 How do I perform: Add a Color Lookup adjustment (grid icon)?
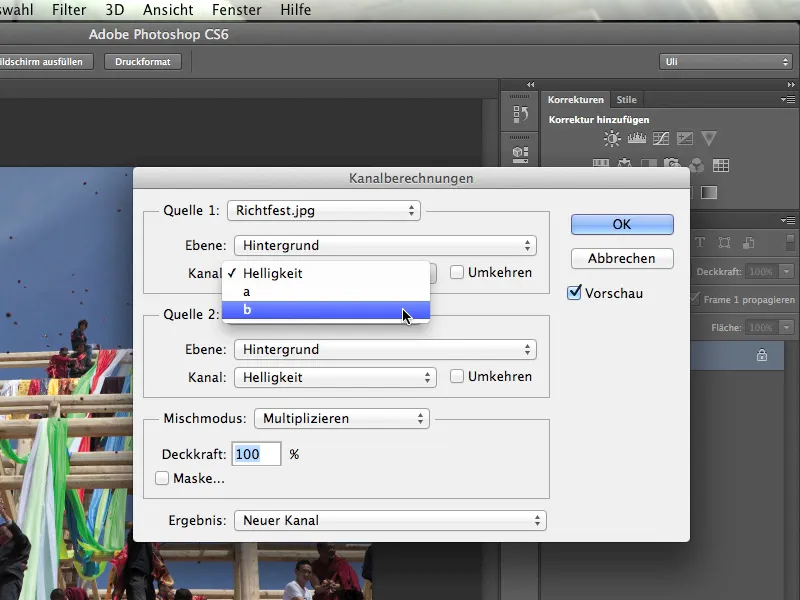click(720, 165)
